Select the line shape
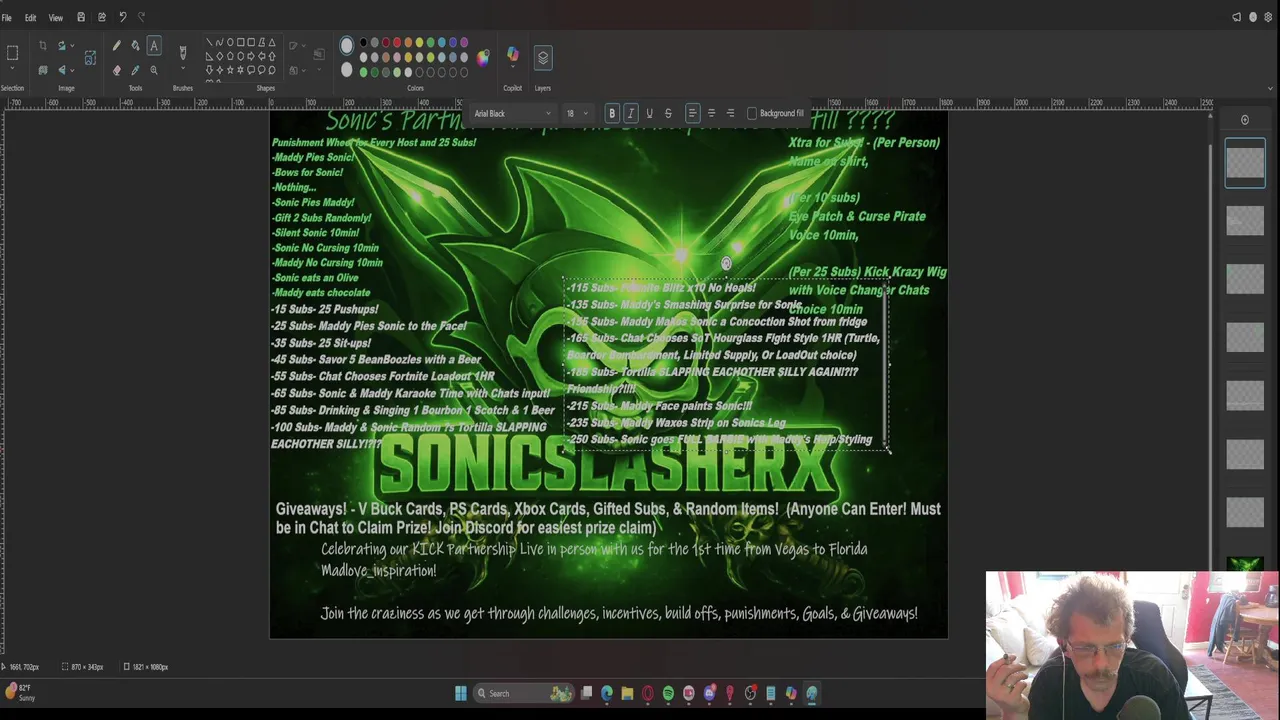The height and width of the screenshot is (720, 1280). (209, 43)
